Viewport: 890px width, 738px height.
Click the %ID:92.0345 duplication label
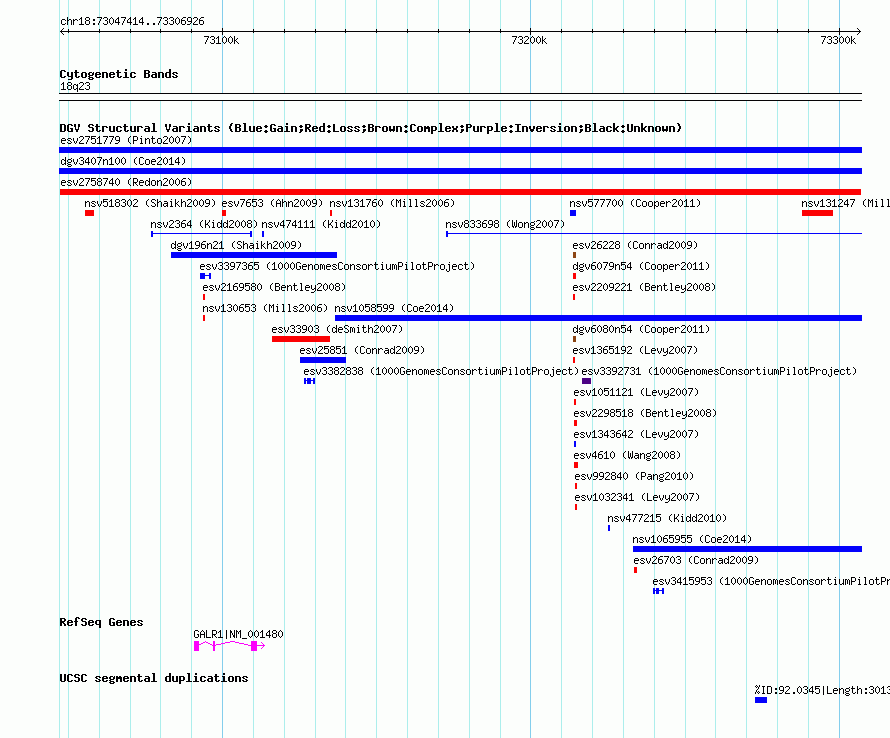[x=822, y=690]
